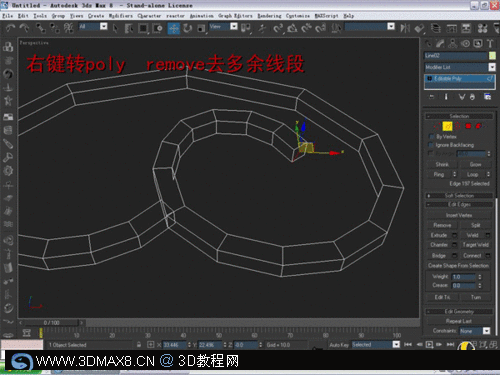
Task: Collapse the Edit Edges rollout
Action: [459, 205]
